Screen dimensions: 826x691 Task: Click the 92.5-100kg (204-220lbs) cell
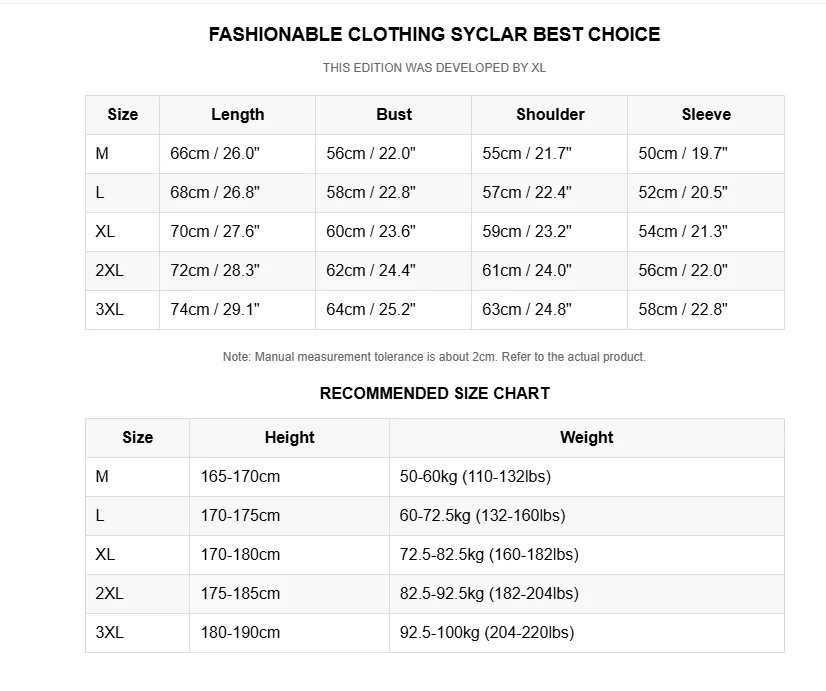pyautogui.click(x=587, y=633)
